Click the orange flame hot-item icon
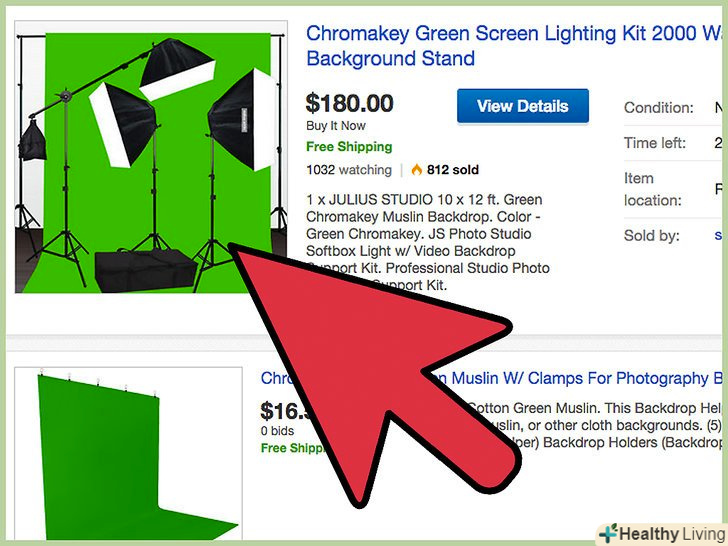Screen dimensions: 728x546 pyautogui.click(x=416, y=170)
